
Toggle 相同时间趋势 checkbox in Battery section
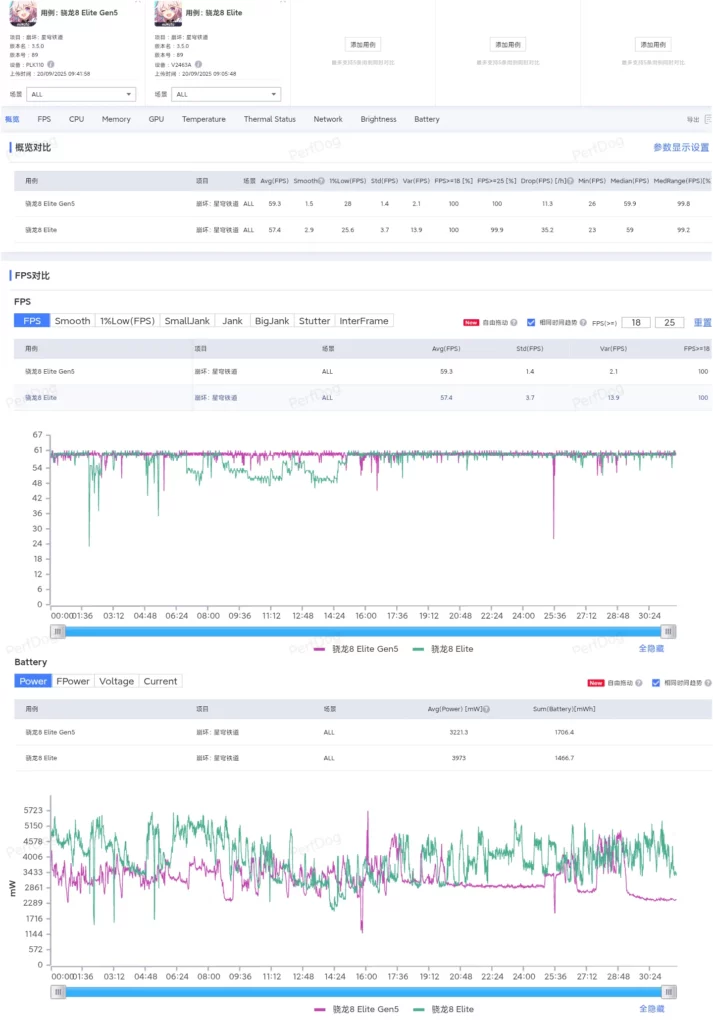click(656, 683)
